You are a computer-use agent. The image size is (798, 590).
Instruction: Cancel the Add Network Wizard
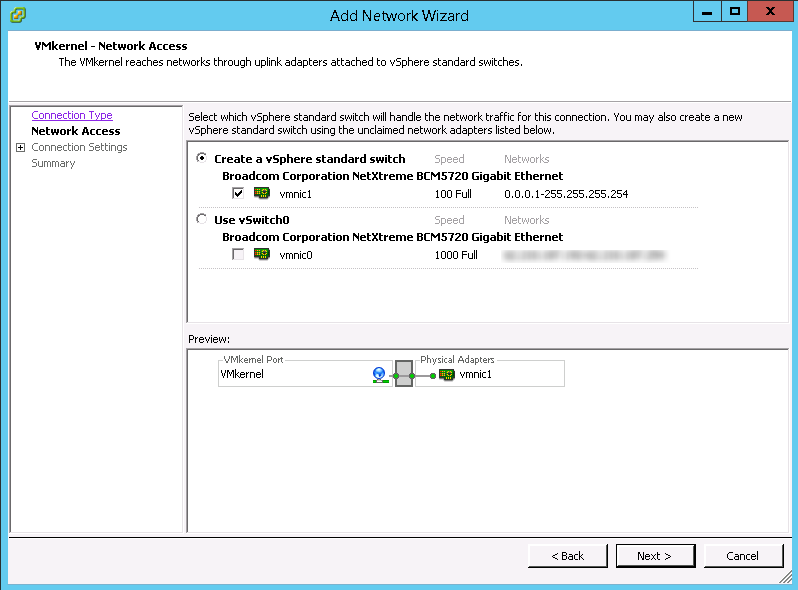point(743,556)
